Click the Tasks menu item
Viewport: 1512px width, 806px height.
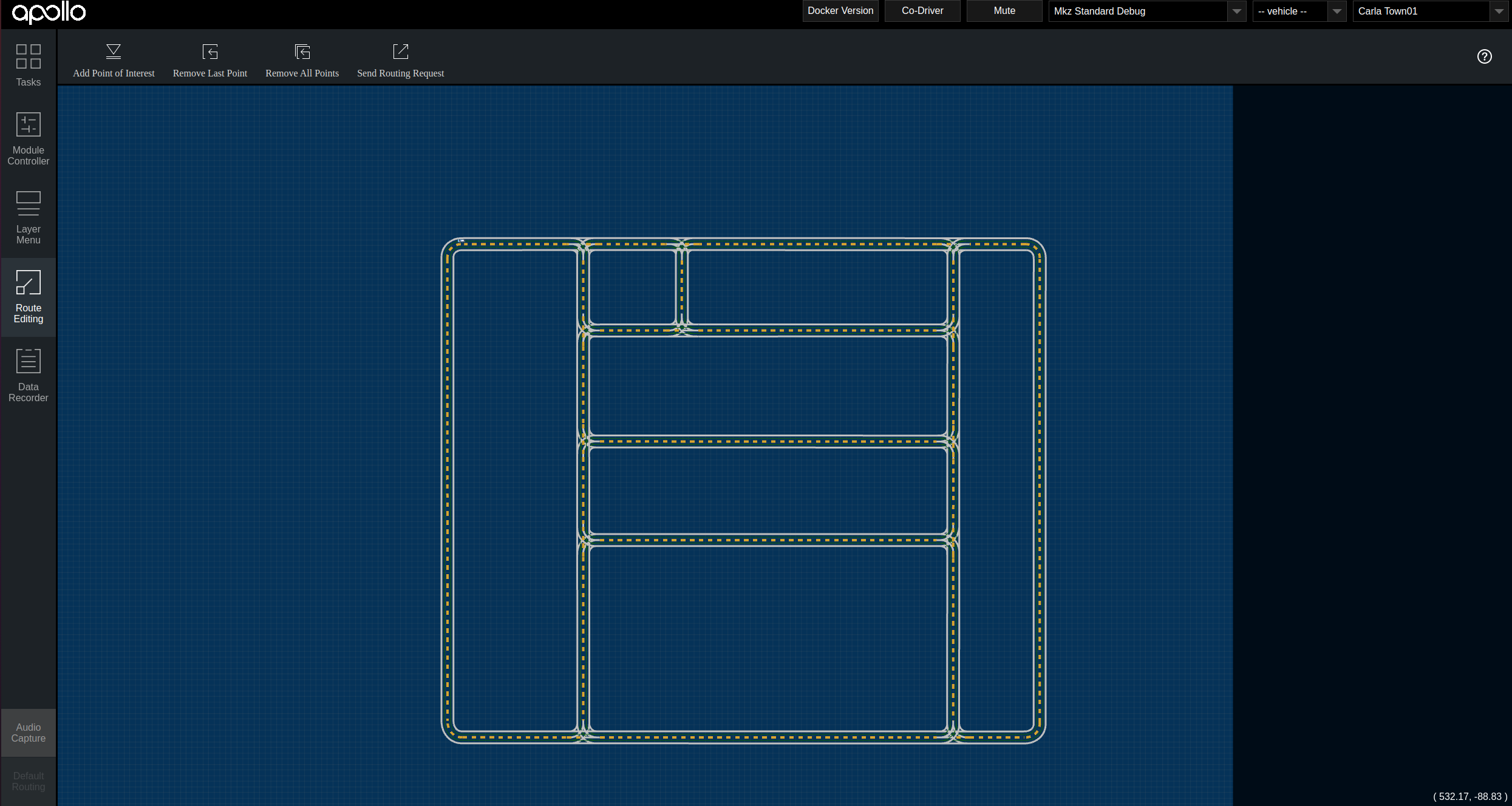(28, 65)
